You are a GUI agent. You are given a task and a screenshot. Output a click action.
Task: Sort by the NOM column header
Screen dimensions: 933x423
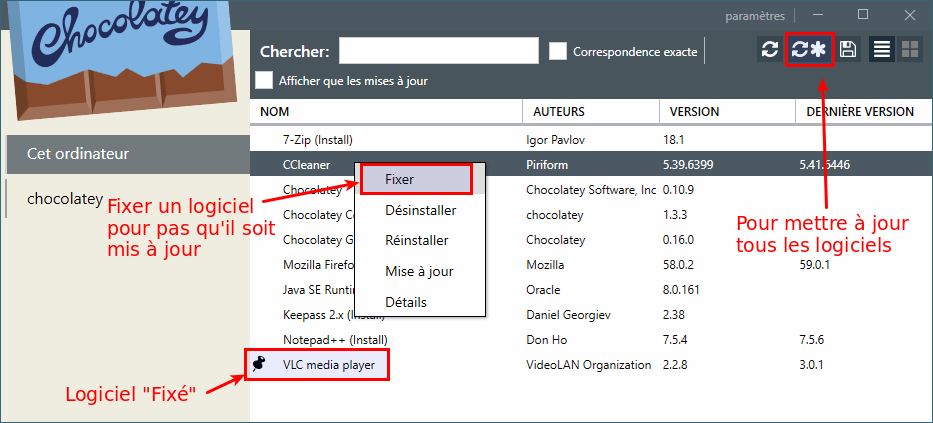point(386,111)
